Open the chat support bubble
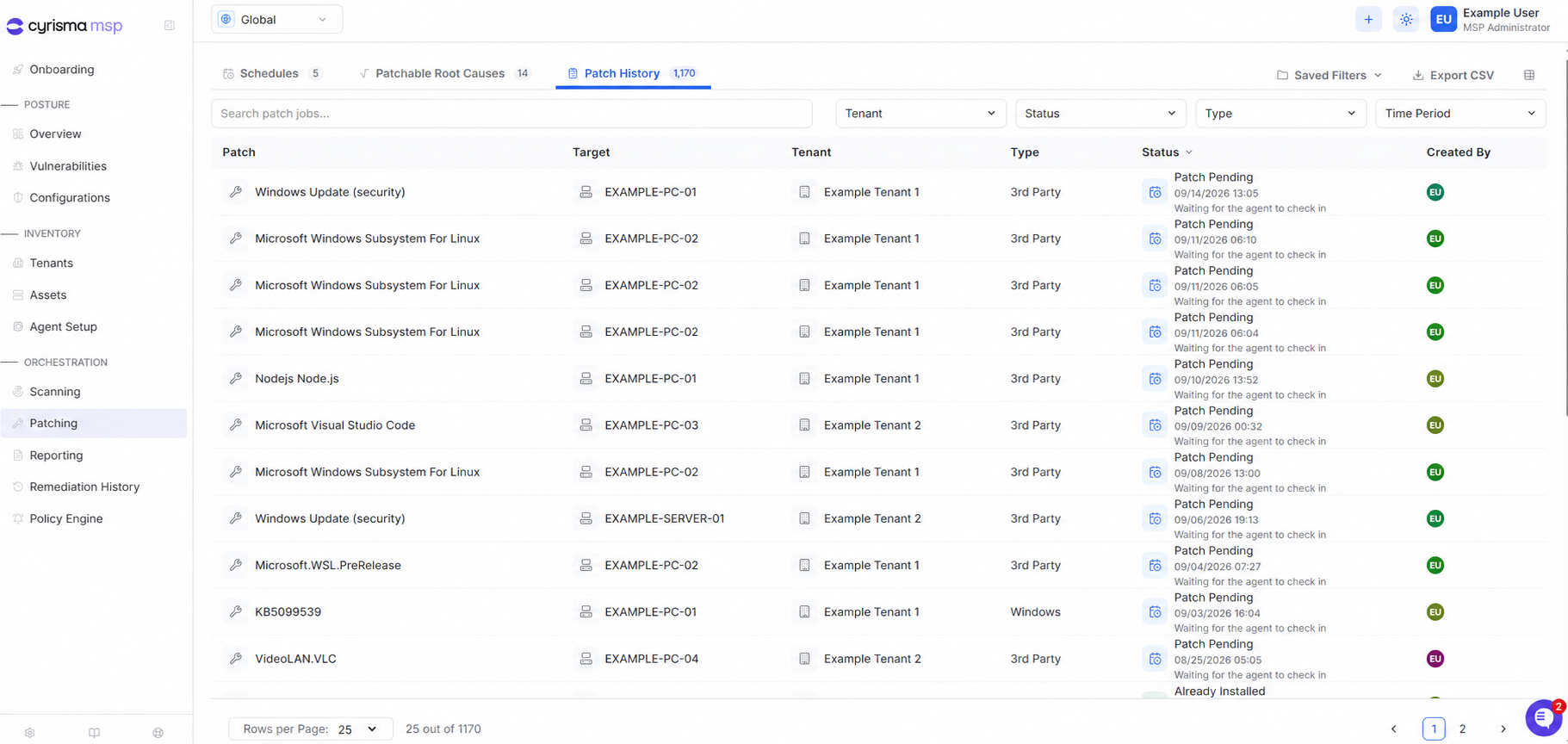The width and height of the screenshot is (1568, 744). pos(1543,717)
